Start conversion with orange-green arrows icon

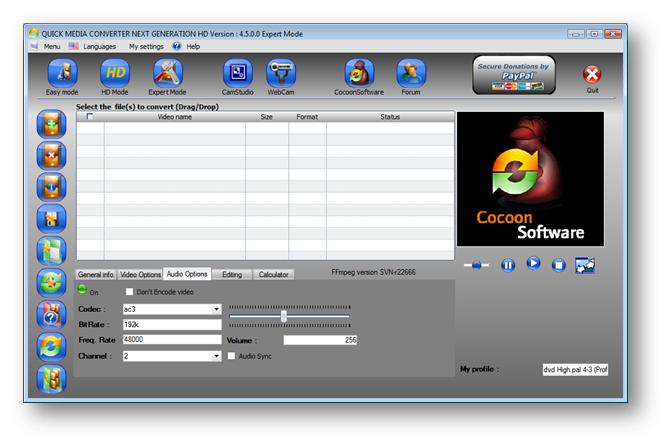51,347
